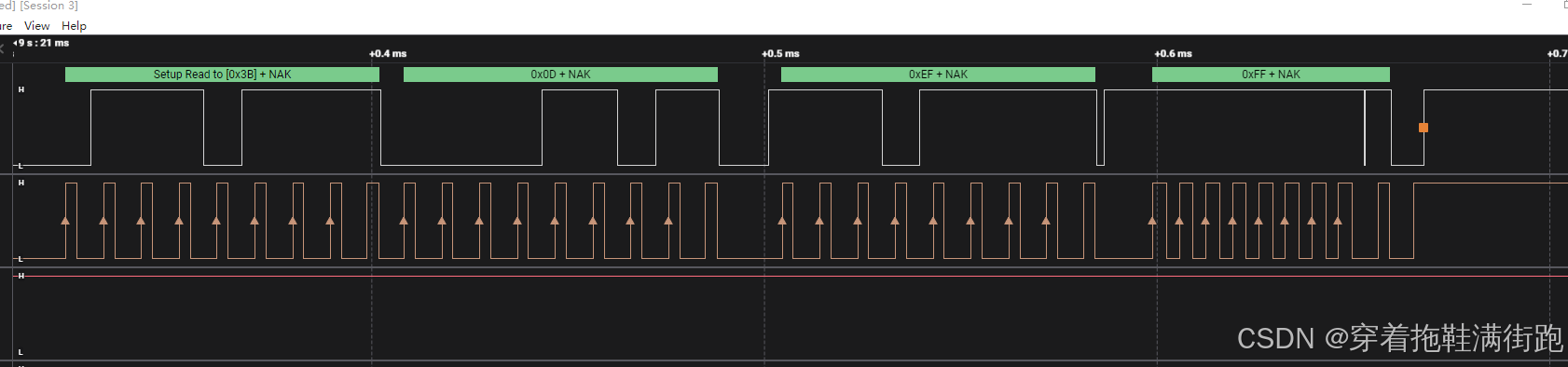
Task: Select the '0x0D + NAK' decoded bubble
Action: point(560,75)
